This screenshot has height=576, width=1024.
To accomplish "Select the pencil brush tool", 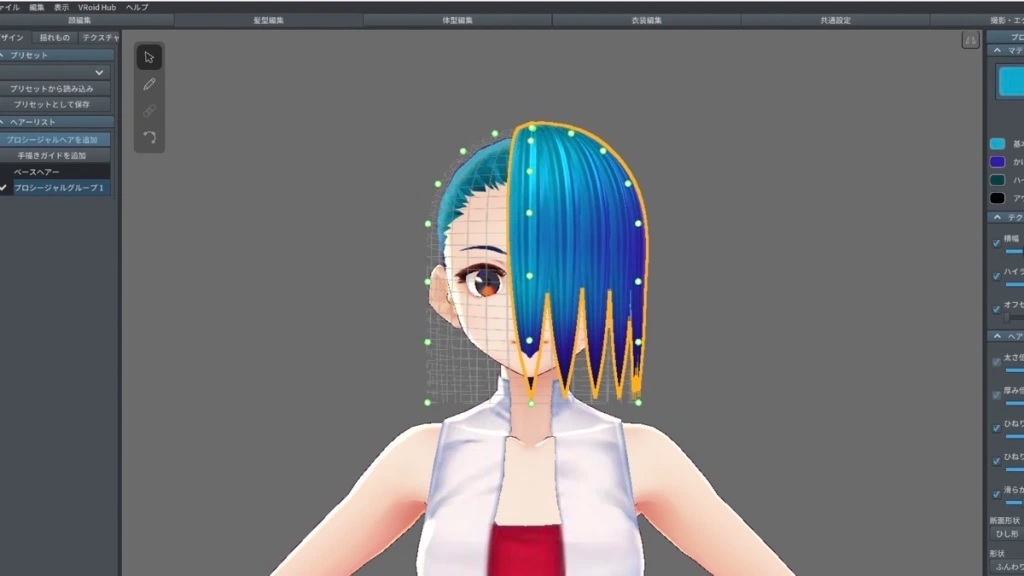I will coord(149,84).
